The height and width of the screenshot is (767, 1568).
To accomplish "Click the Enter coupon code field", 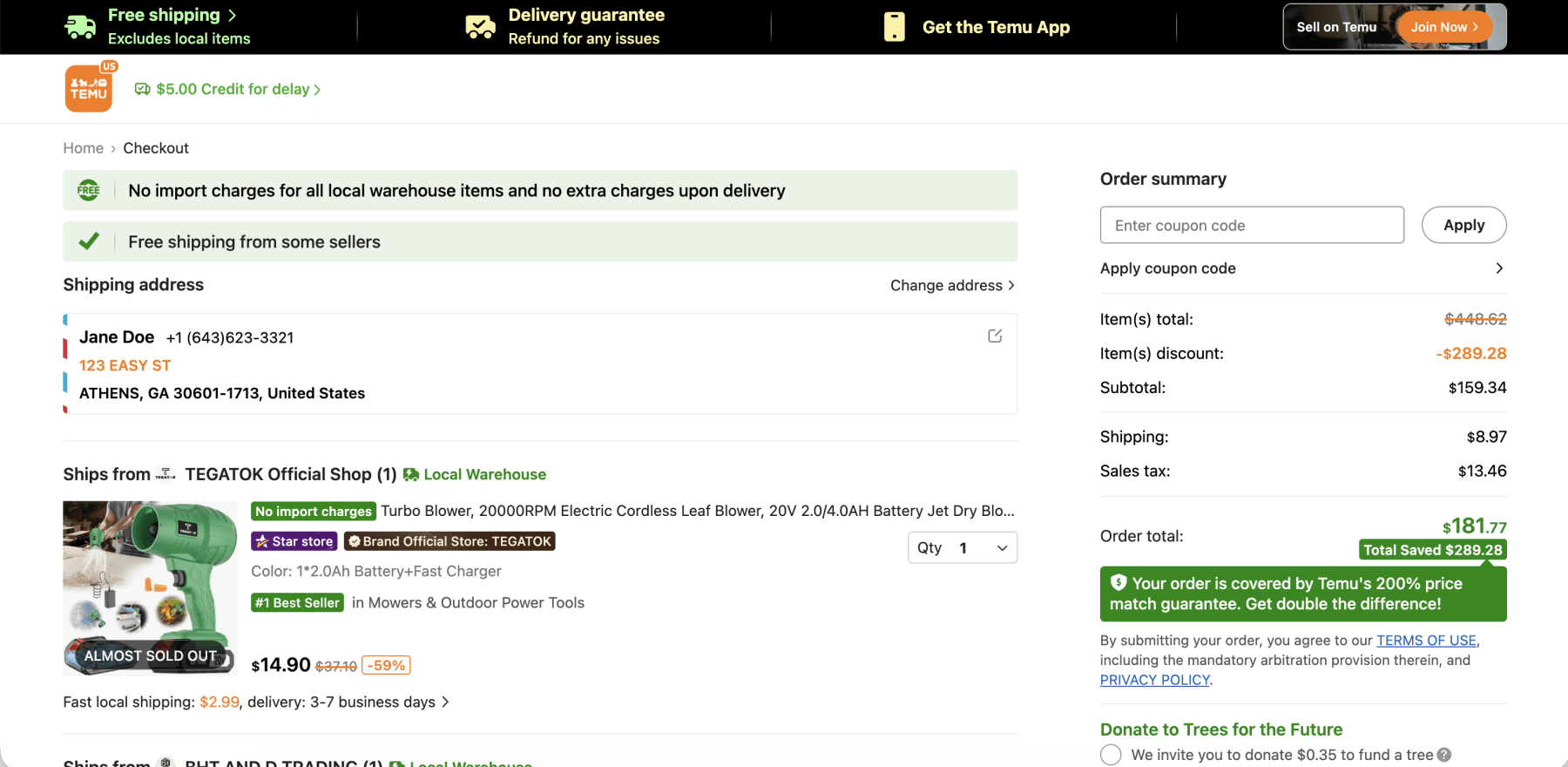I will 1251,225.
